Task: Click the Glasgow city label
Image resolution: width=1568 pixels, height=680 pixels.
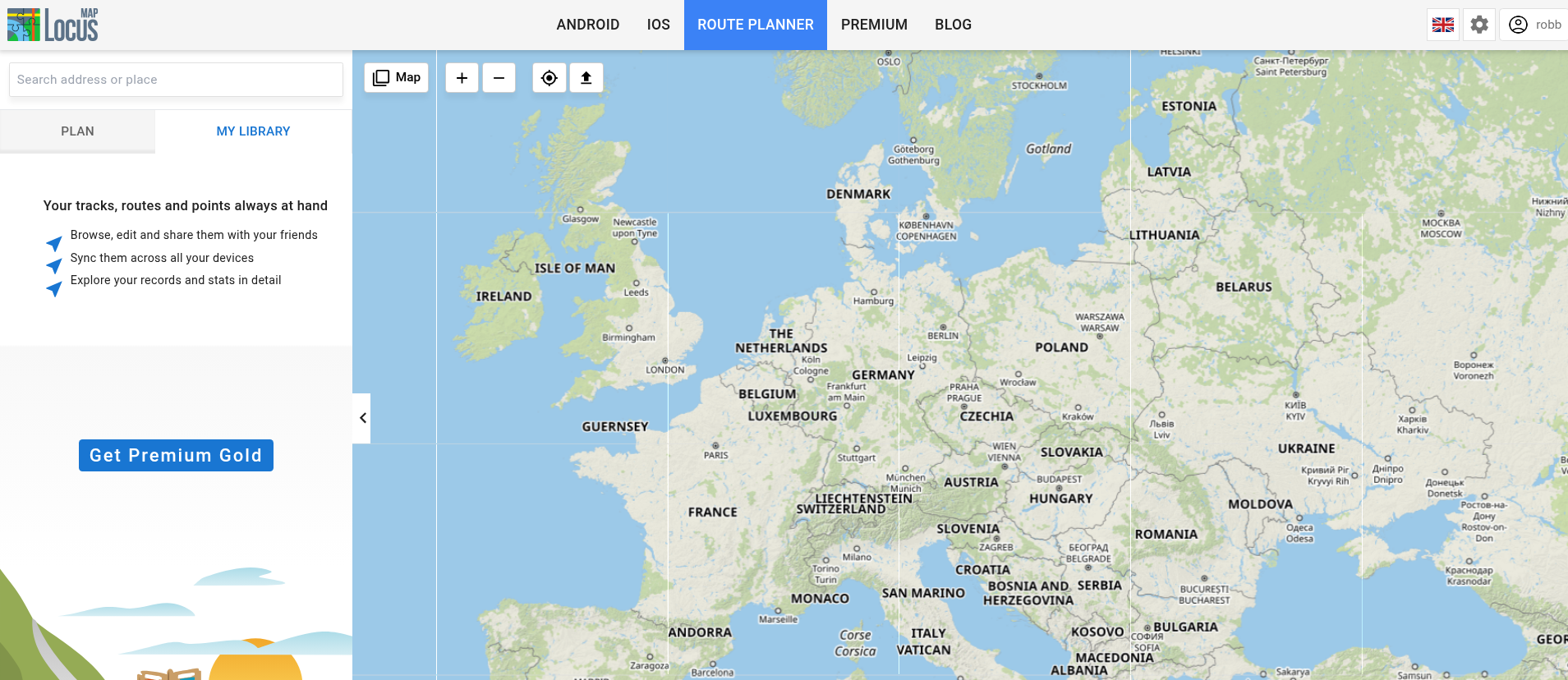Action: [580, 218]
